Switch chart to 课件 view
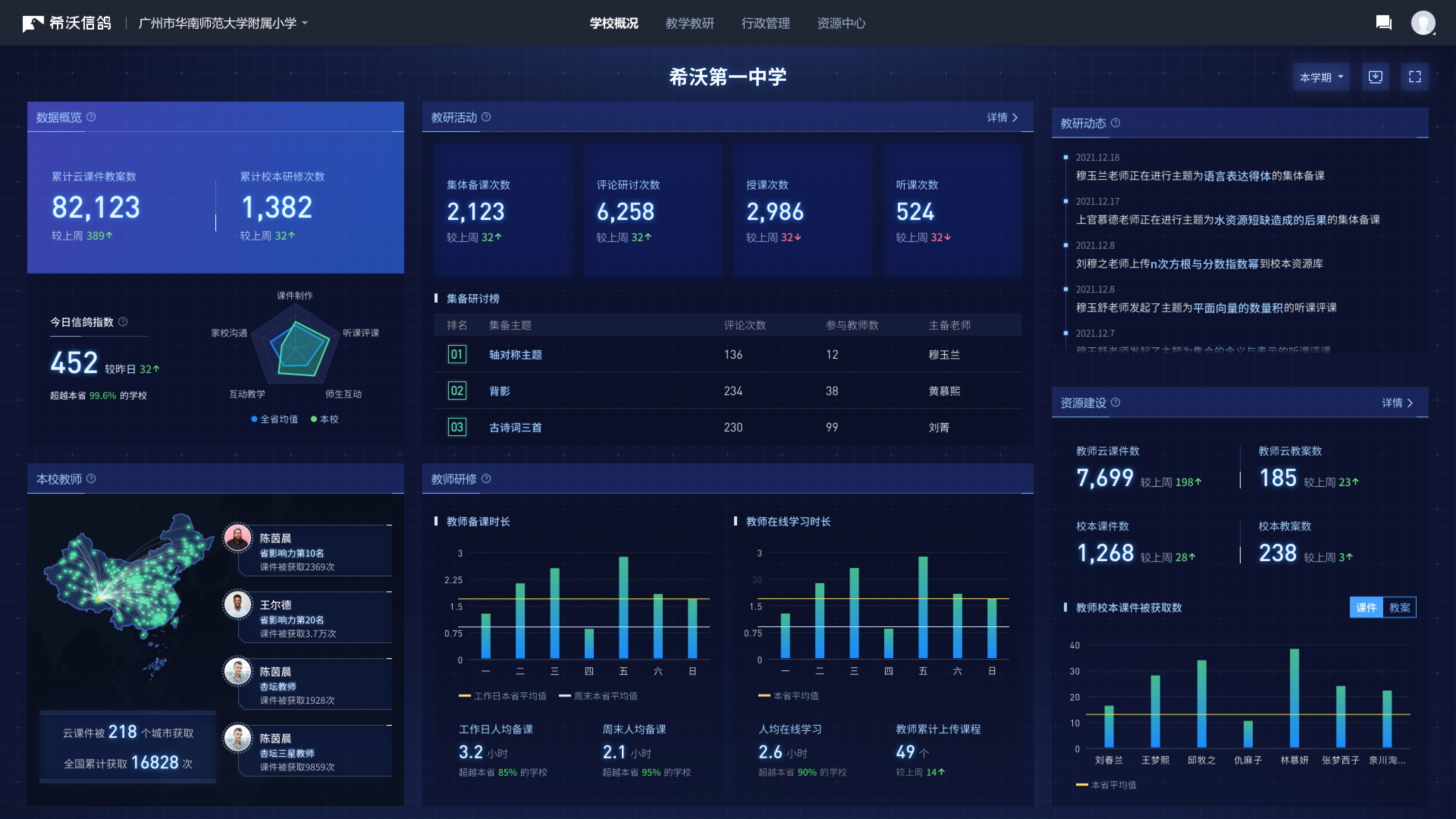 1366,608
